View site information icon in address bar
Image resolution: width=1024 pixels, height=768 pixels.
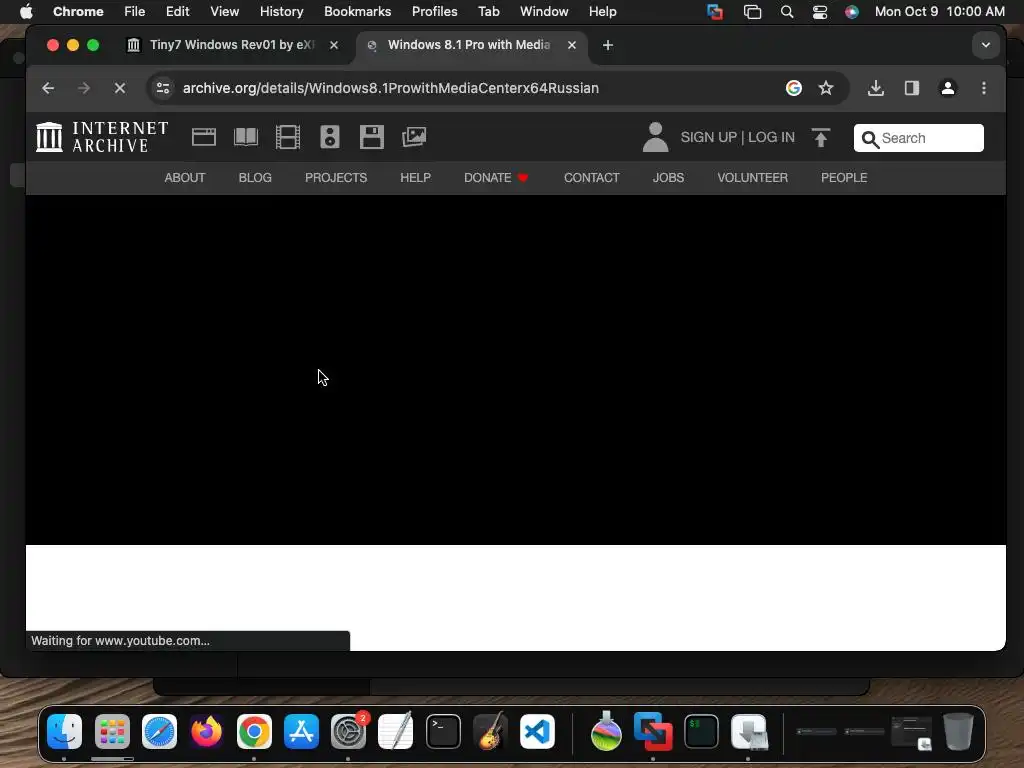[x=163, y=88]
